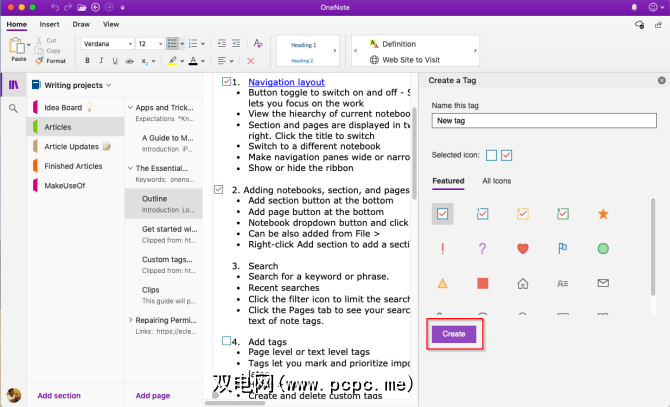Collapse the Apps and Tricks page group
This screenshot has height=407, width=670.
tap(130, 107)
